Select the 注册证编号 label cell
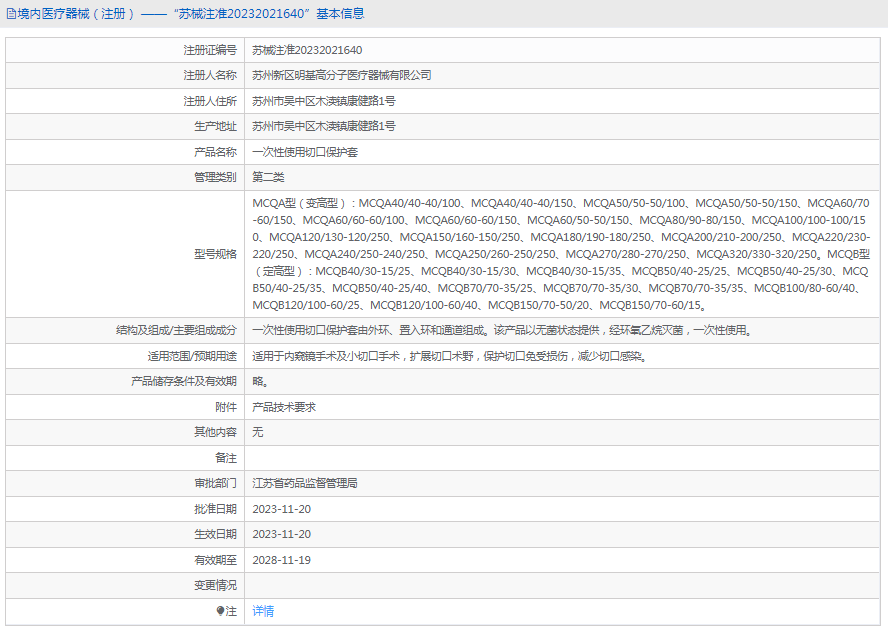This screenshot has width=888, height=631. tap(210, 50)
